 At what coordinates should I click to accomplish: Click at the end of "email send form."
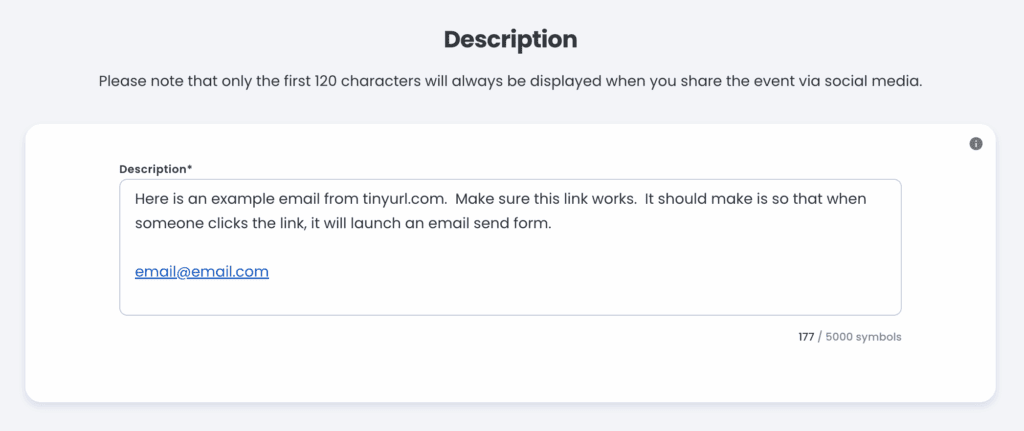(552, 223)
